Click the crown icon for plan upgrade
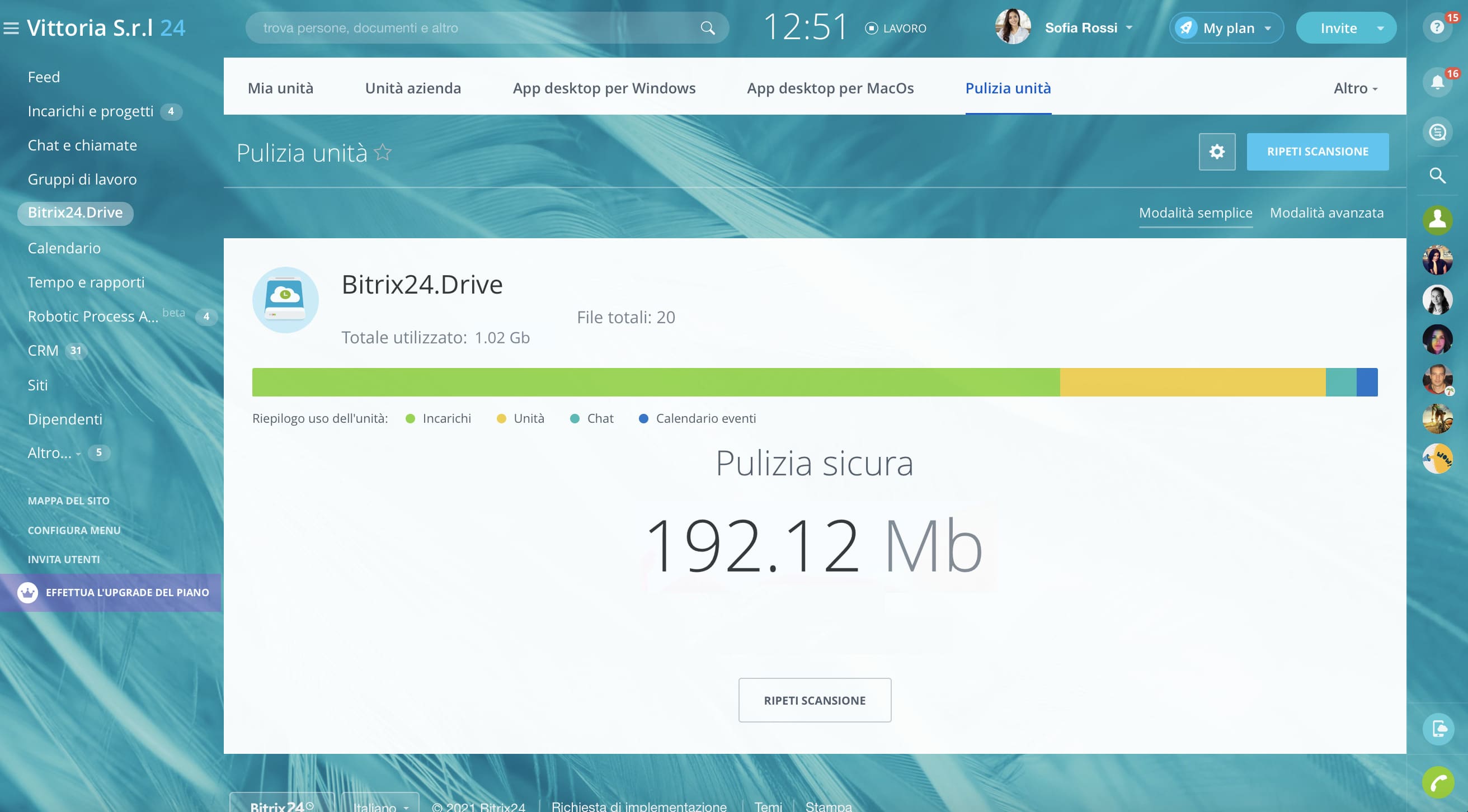The height and width of the screenshot is (812, 1468). [x=27, y=593]
